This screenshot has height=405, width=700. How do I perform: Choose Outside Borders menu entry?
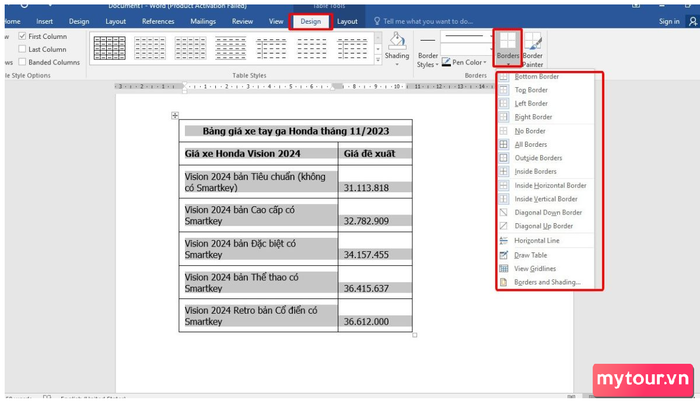pos(546,158)
